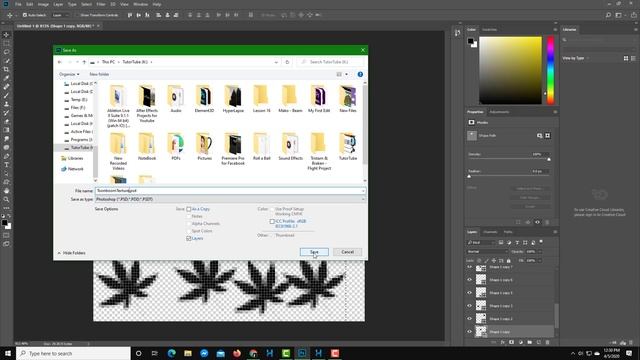Screen dimensions: 640x360
Task: Select the Temp (E:) drive
Action: [x=79, y=100]
